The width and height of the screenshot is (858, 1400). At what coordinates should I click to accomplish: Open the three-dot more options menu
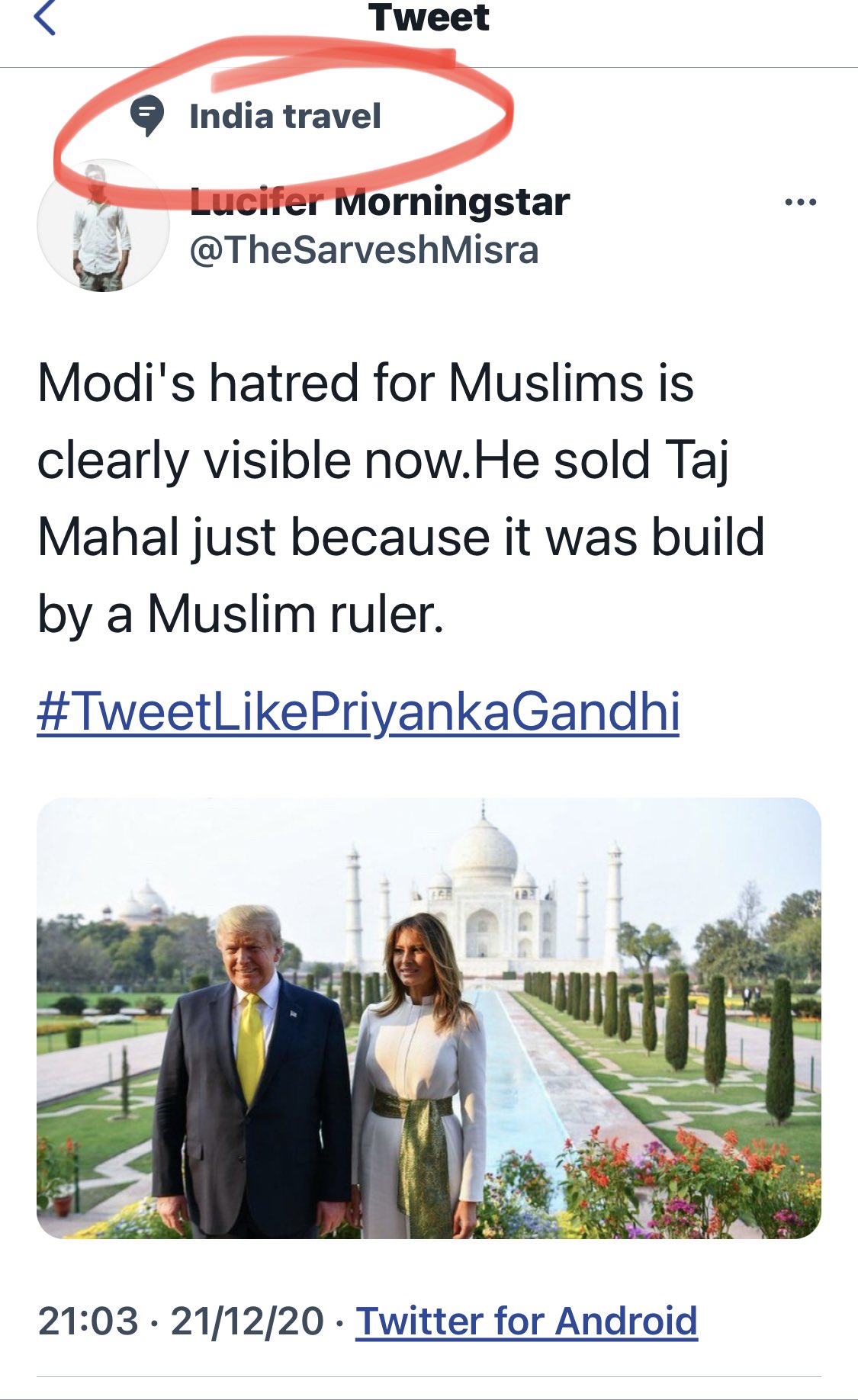click(x=800, y=202)
